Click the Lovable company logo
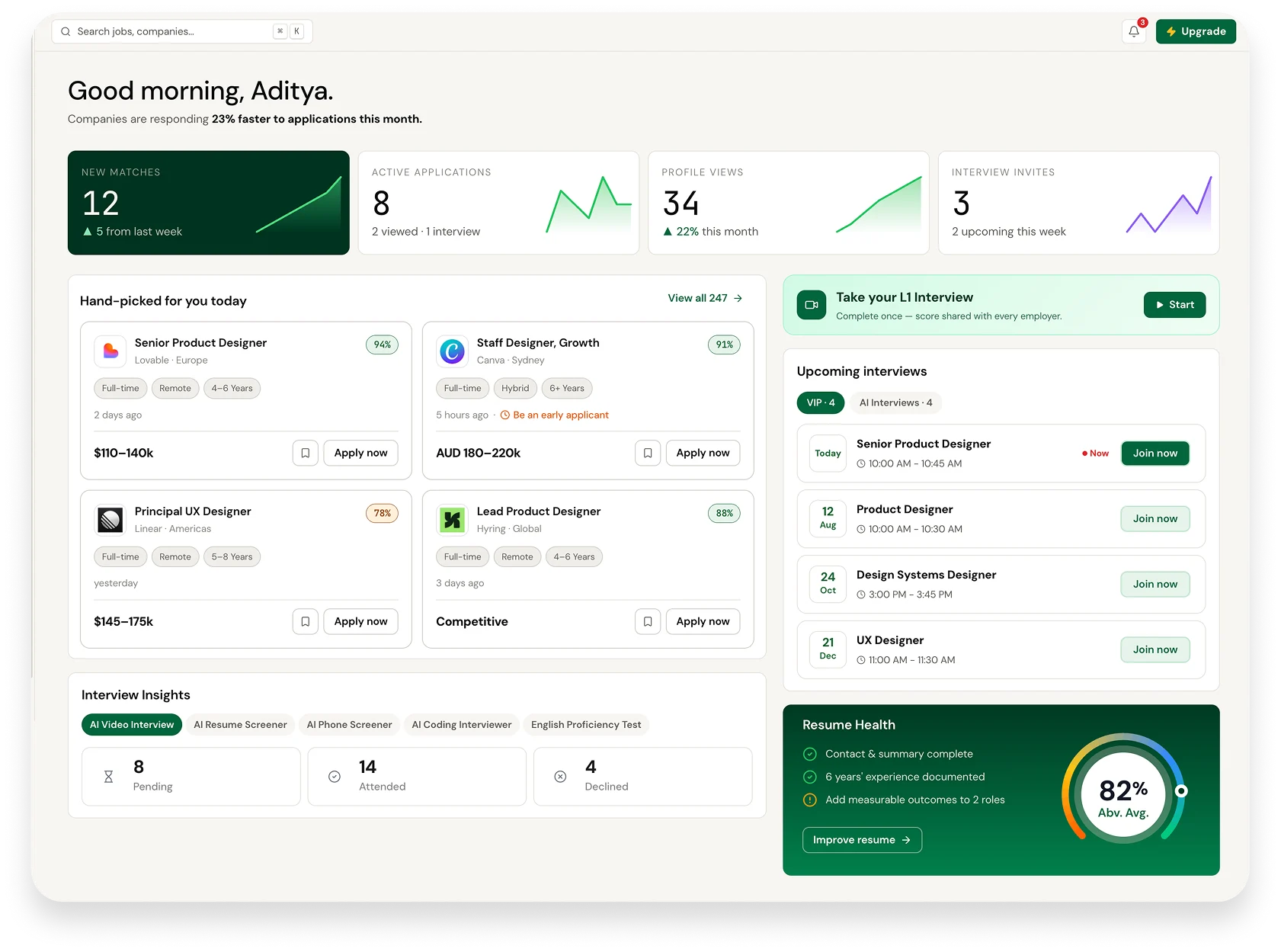Screen dimensions: 1281x952 click(x=110, y=351)
